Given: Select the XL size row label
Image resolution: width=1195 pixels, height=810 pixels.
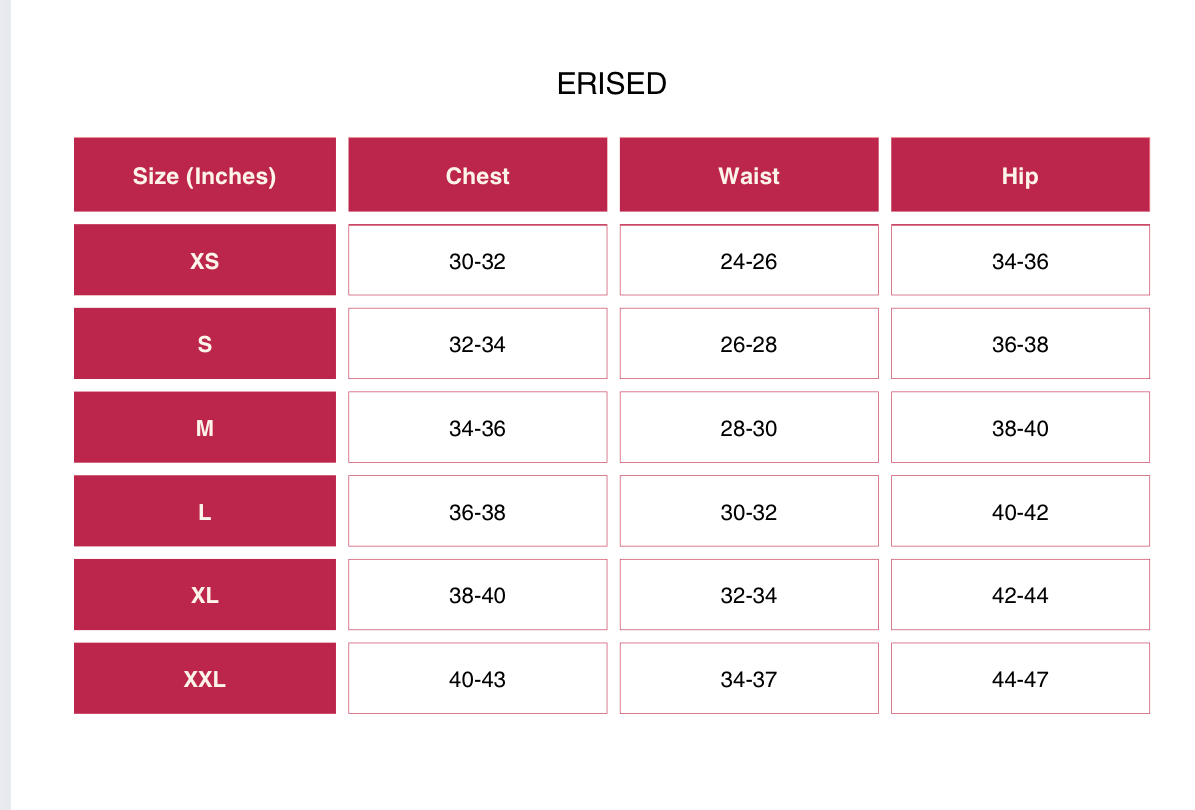Looking at the screenshot, I should pos(204,594).
